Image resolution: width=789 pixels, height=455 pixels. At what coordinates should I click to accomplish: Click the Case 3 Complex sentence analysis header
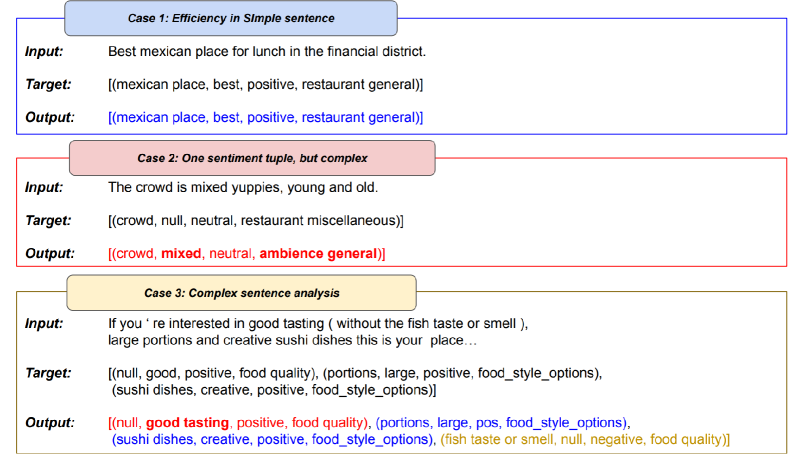pyautogui.click(x=241, y=293)
